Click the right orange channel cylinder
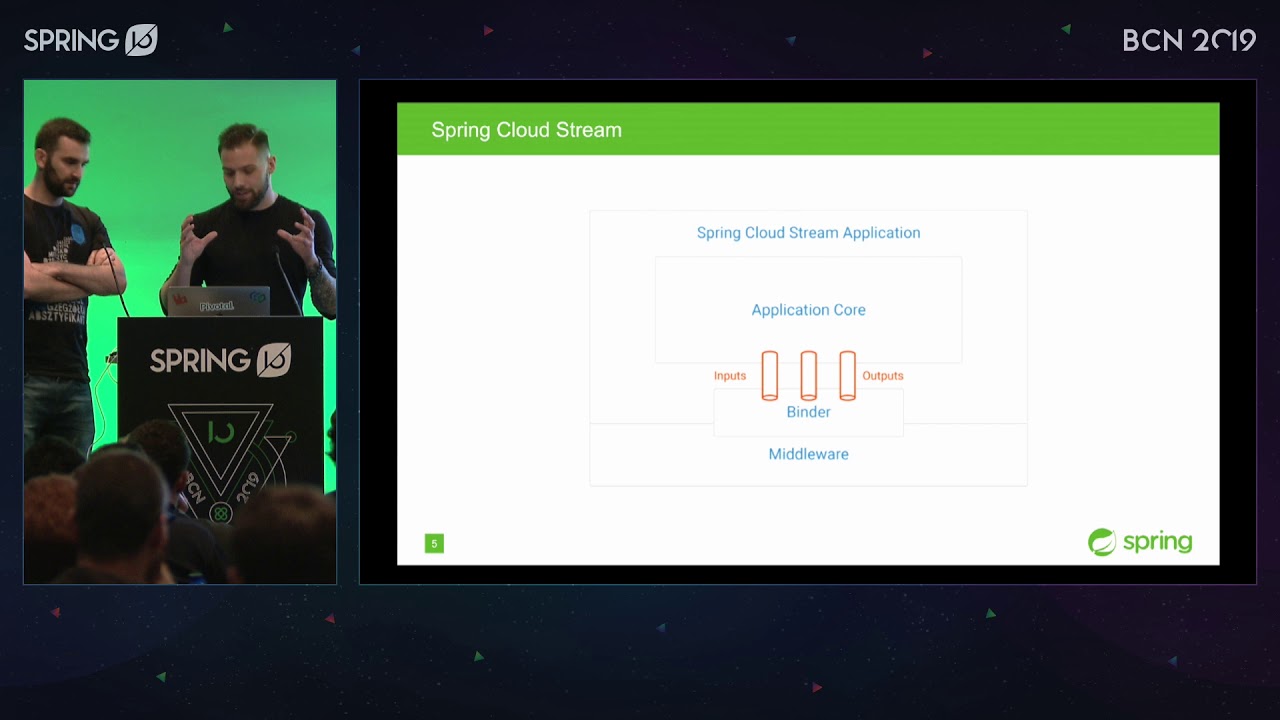Viewport: 1280px width, 720px height. click(x=848, y=375)
